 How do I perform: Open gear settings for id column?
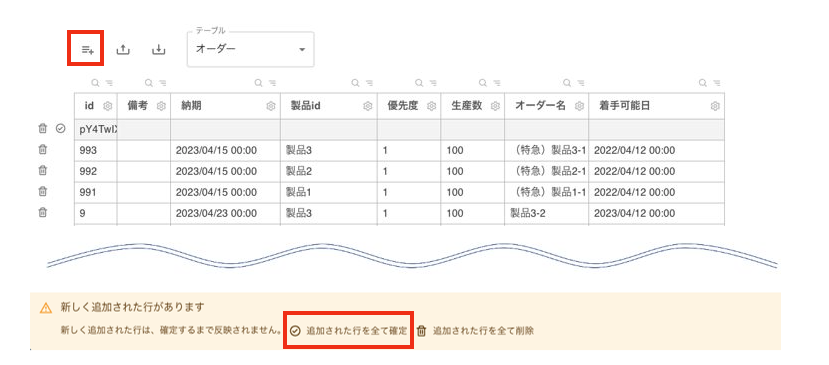[108, 106]
